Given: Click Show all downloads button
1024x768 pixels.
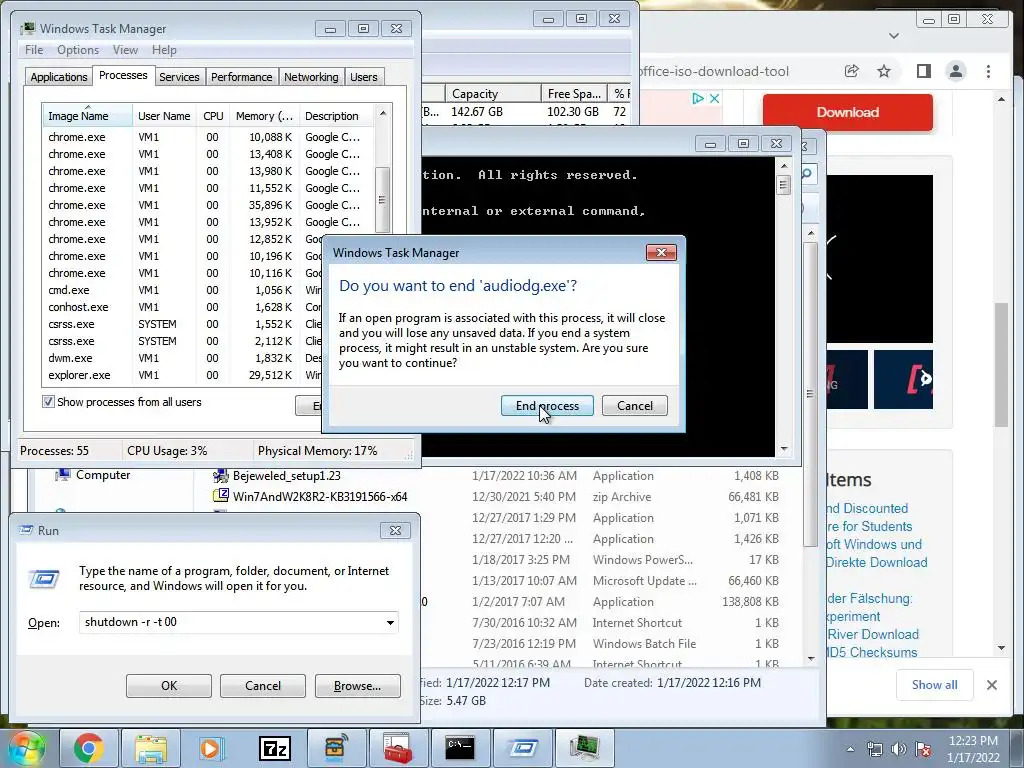Looking at the screenshot, I should click(x=935, y=684).
